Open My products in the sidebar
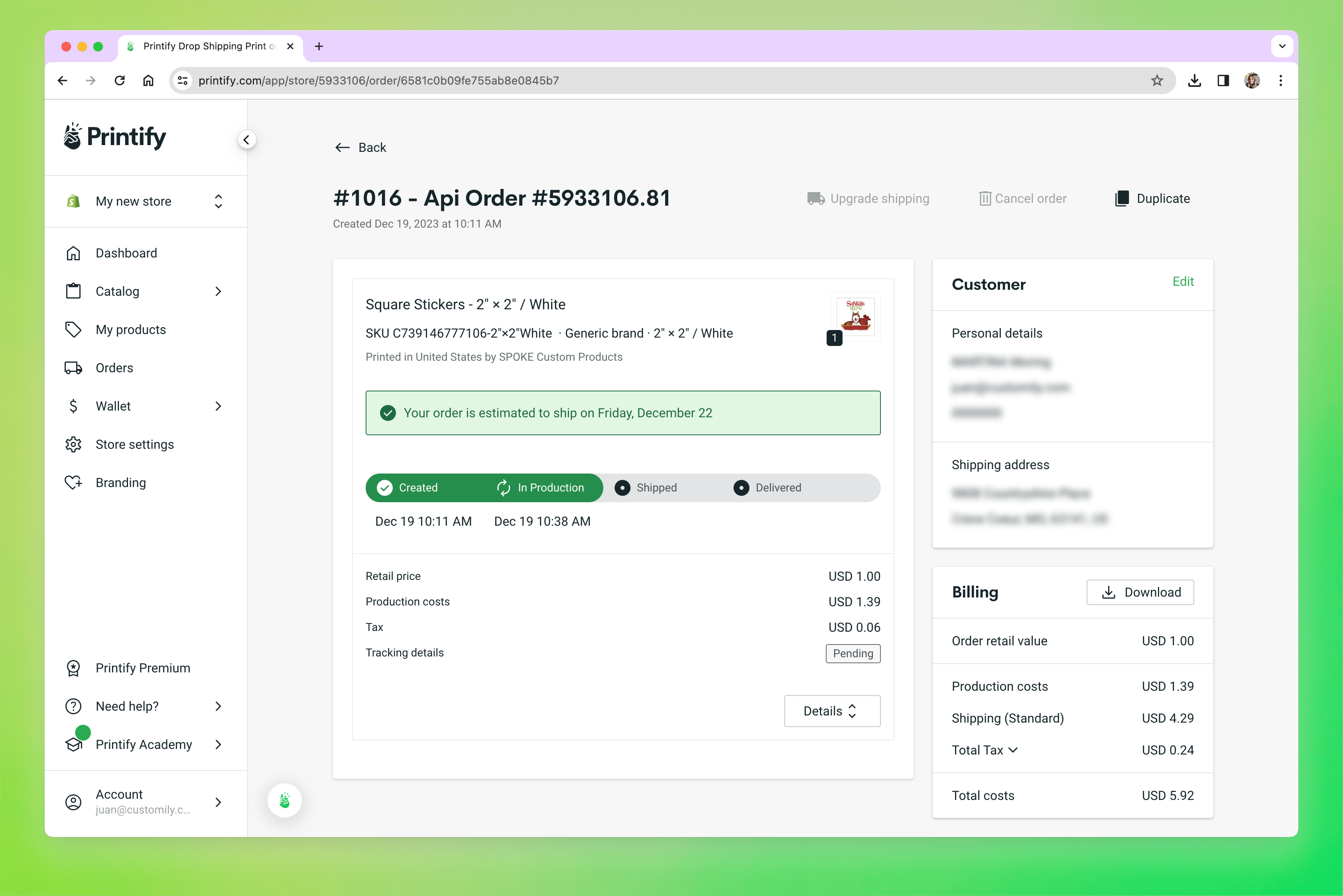The image size is (1343, 896). pos(130,330)
